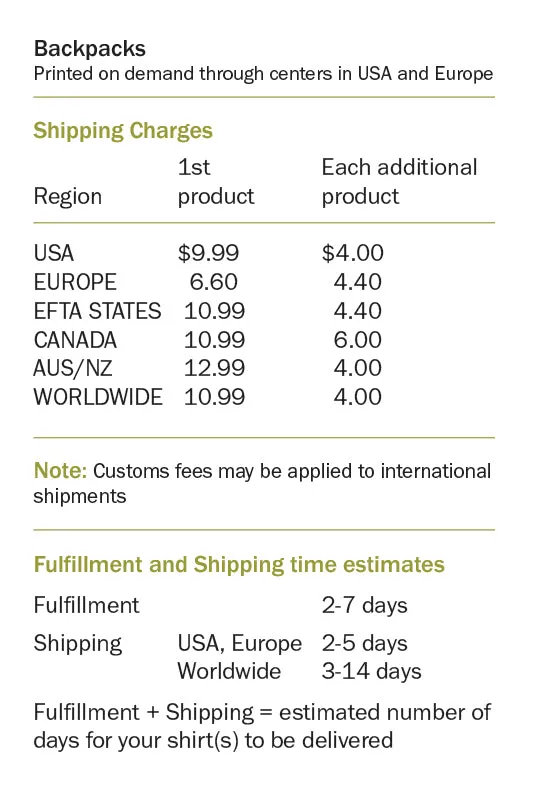Click the CANADA region label
Image resolution: width=540 pixels, height=797 pixels.
[75, 340]
